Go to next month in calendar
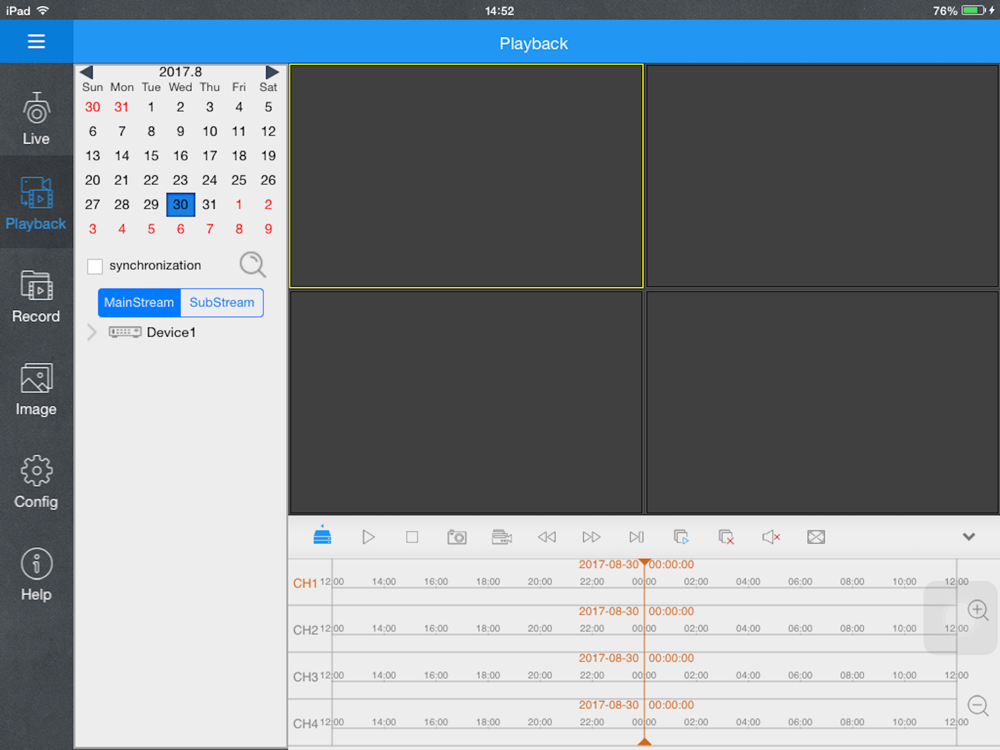Image resolution: width=1000 pixels, height=750 pixels. pyautogui.click(x=272, y=72)
